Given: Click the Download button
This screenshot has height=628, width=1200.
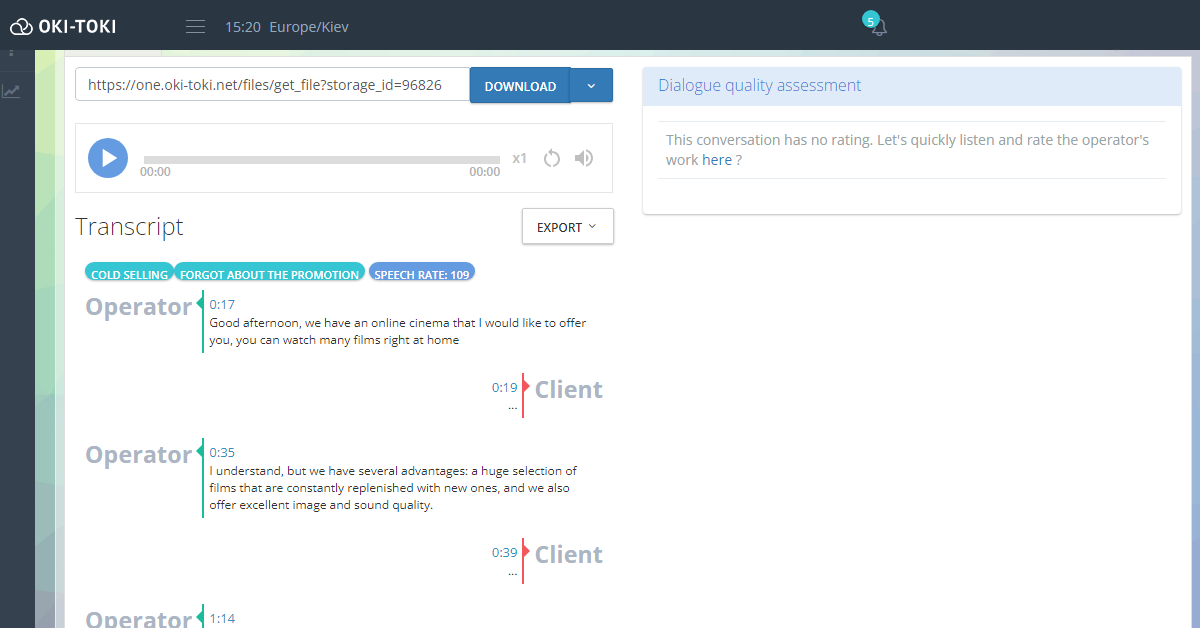Looking at the screenshot, I should 520,86.
